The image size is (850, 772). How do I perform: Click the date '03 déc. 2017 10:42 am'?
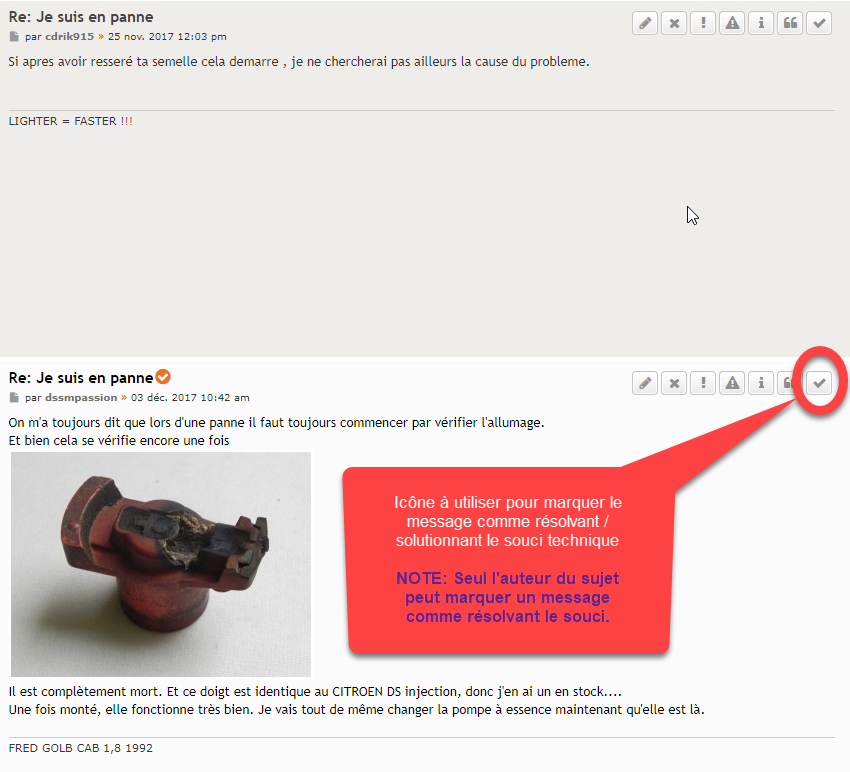click(x=190, y=397)
